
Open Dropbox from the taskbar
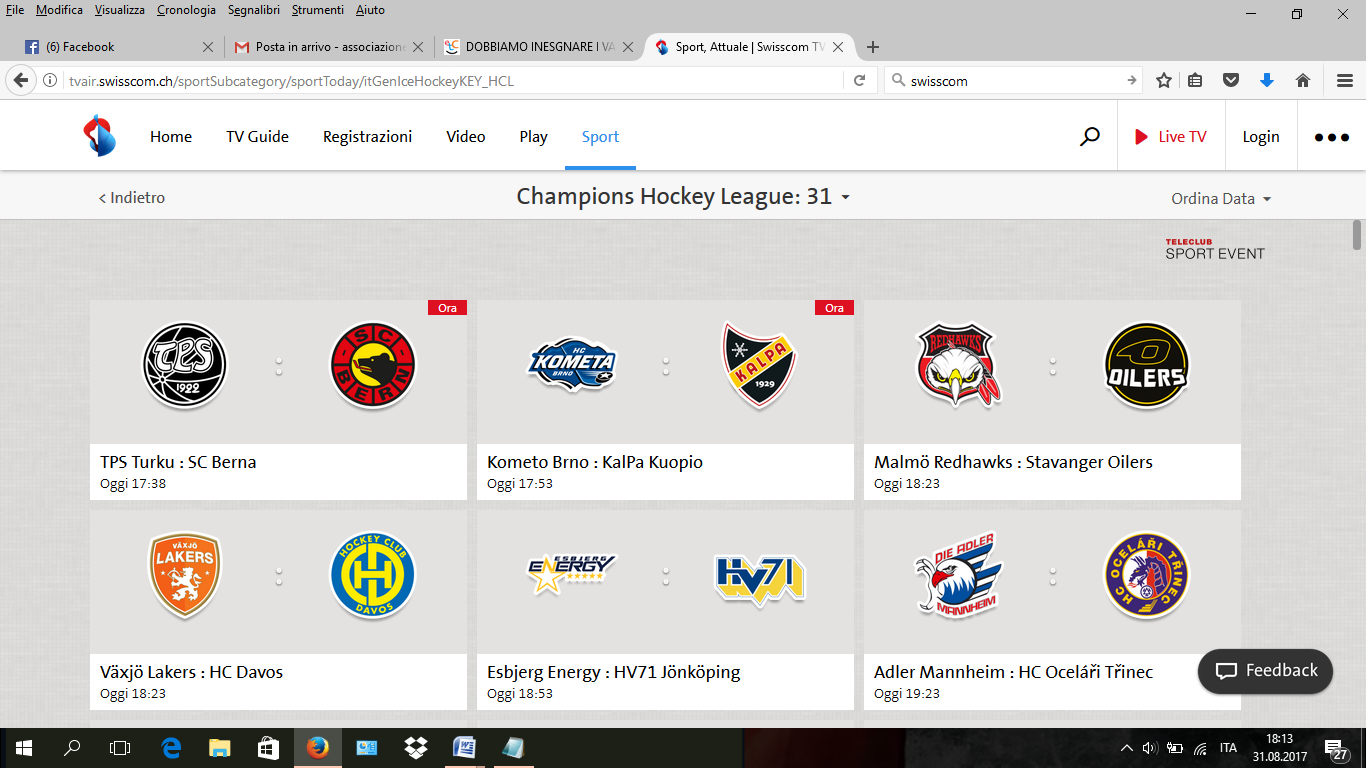click(415, 747)
